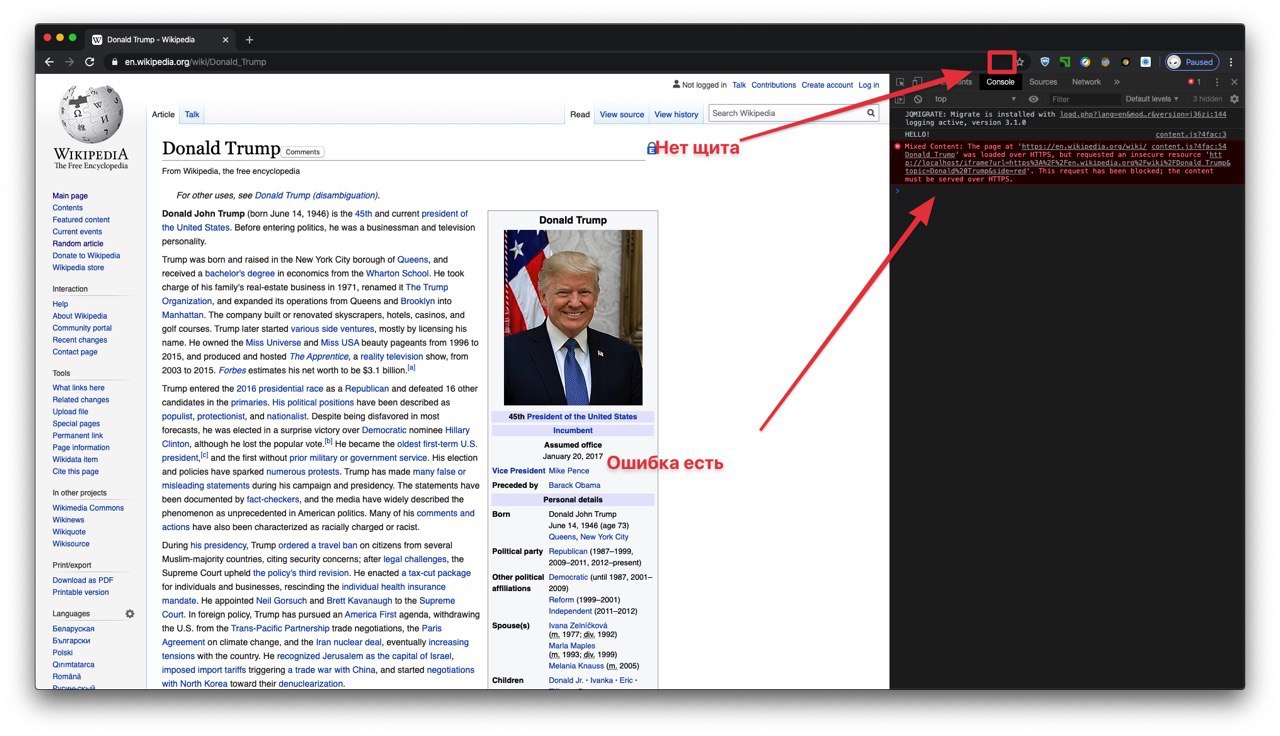
Task: Open content.js?4fac:3 source link
Action: coord(1191,134)
